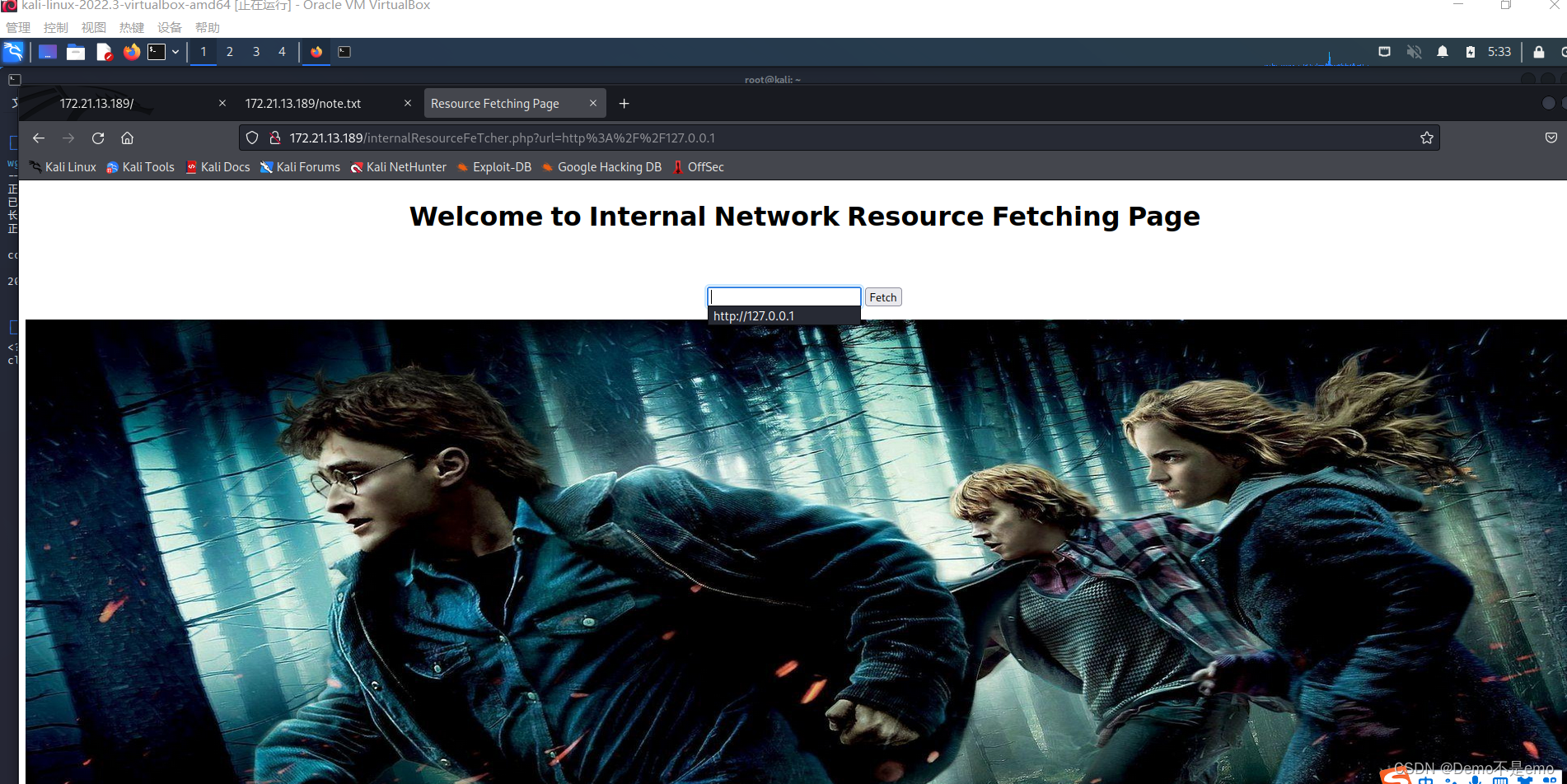Switch to workspace 2
This screenshot has height=784, width=1567.
tap(230, 52)
